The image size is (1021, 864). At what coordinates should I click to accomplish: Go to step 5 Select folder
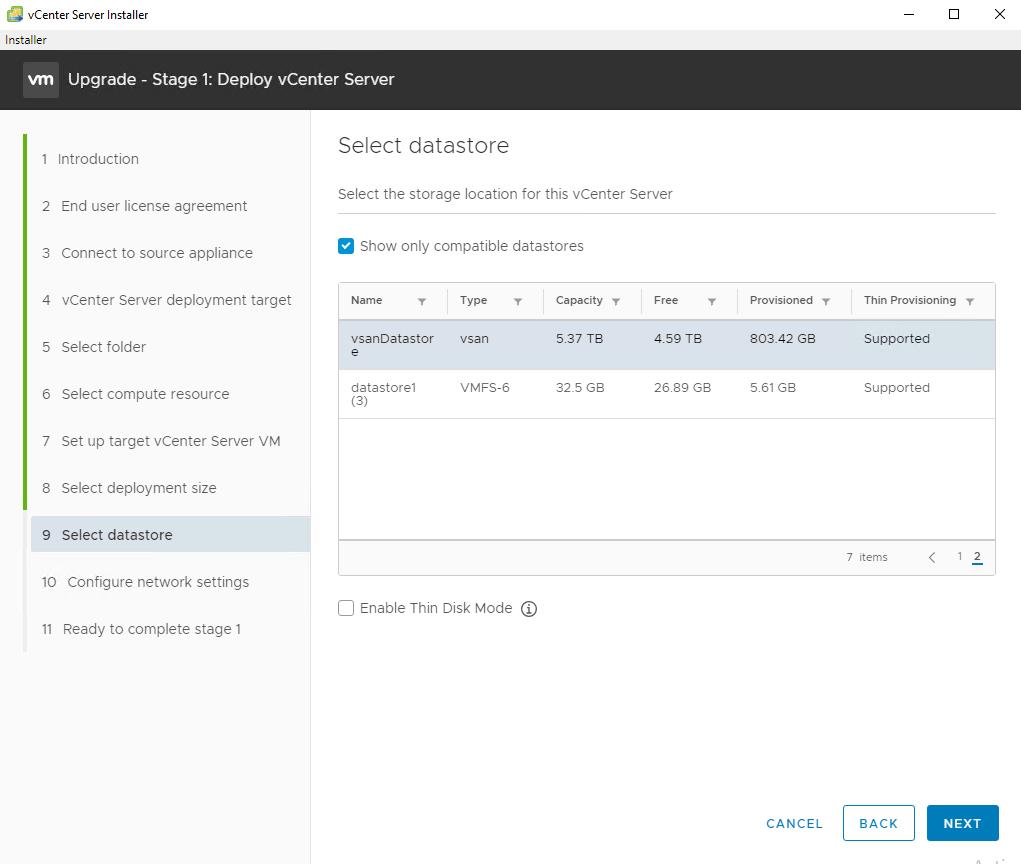click(94, 347)
